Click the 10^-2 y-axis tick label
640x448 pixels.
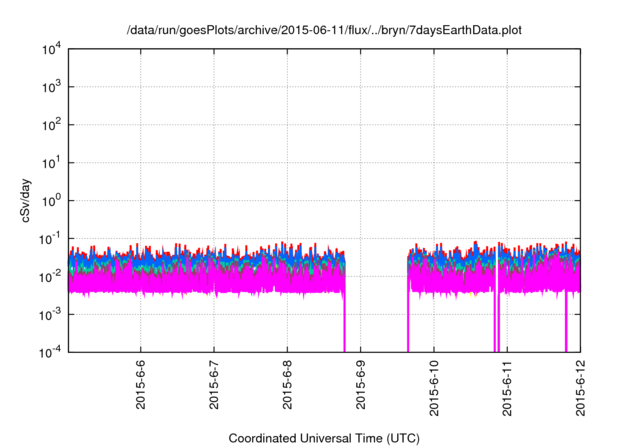[50, 276]
